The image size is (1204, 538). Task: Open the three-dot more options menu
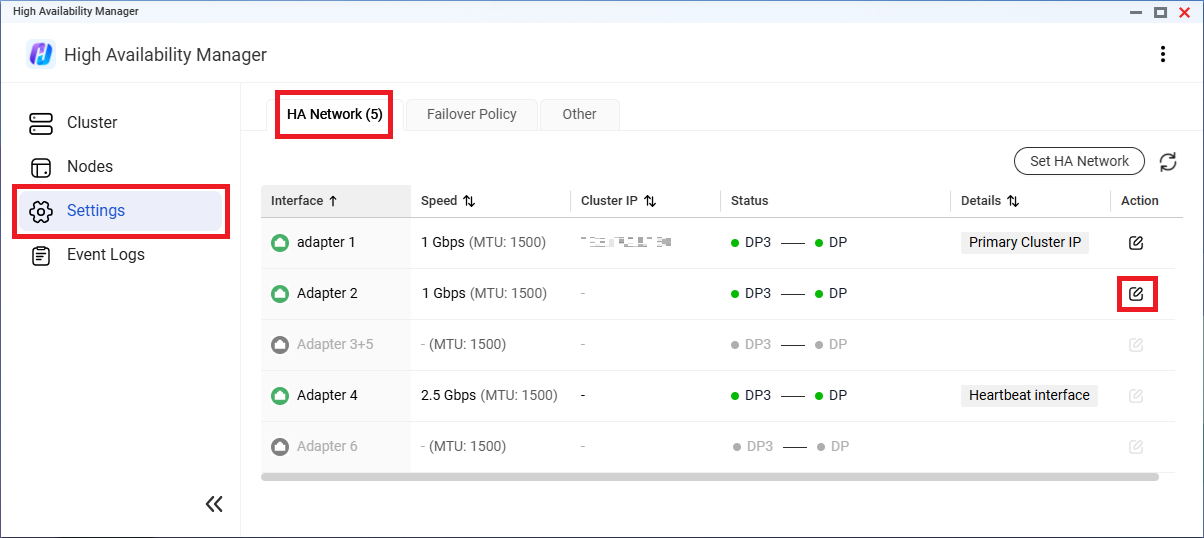tap(1162, 54)
